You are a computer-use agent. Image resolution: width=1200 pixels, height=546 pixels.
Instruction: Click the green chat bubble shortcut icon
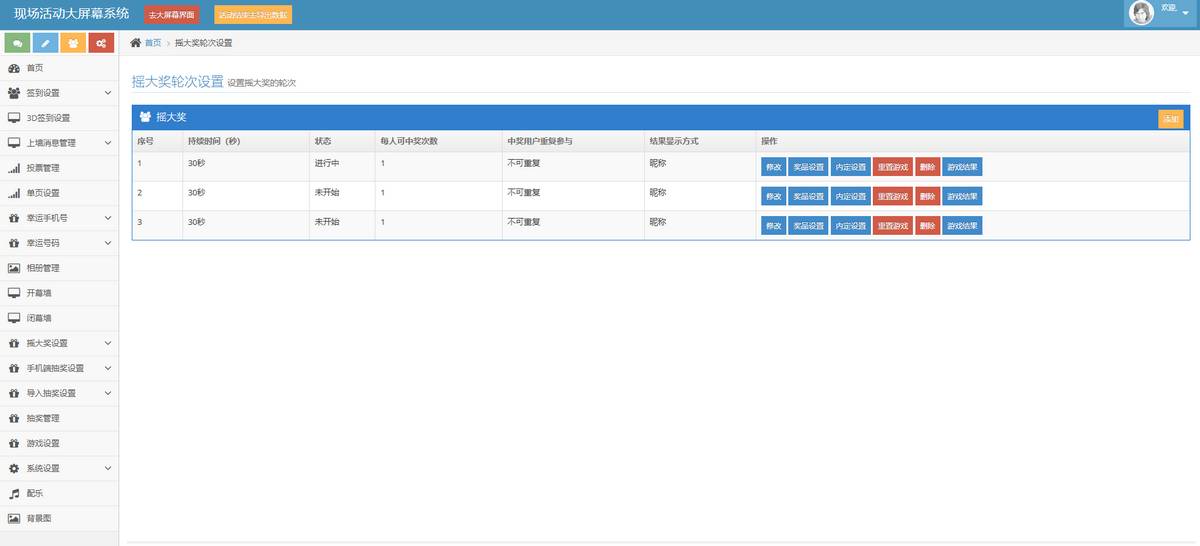(17, 43)
